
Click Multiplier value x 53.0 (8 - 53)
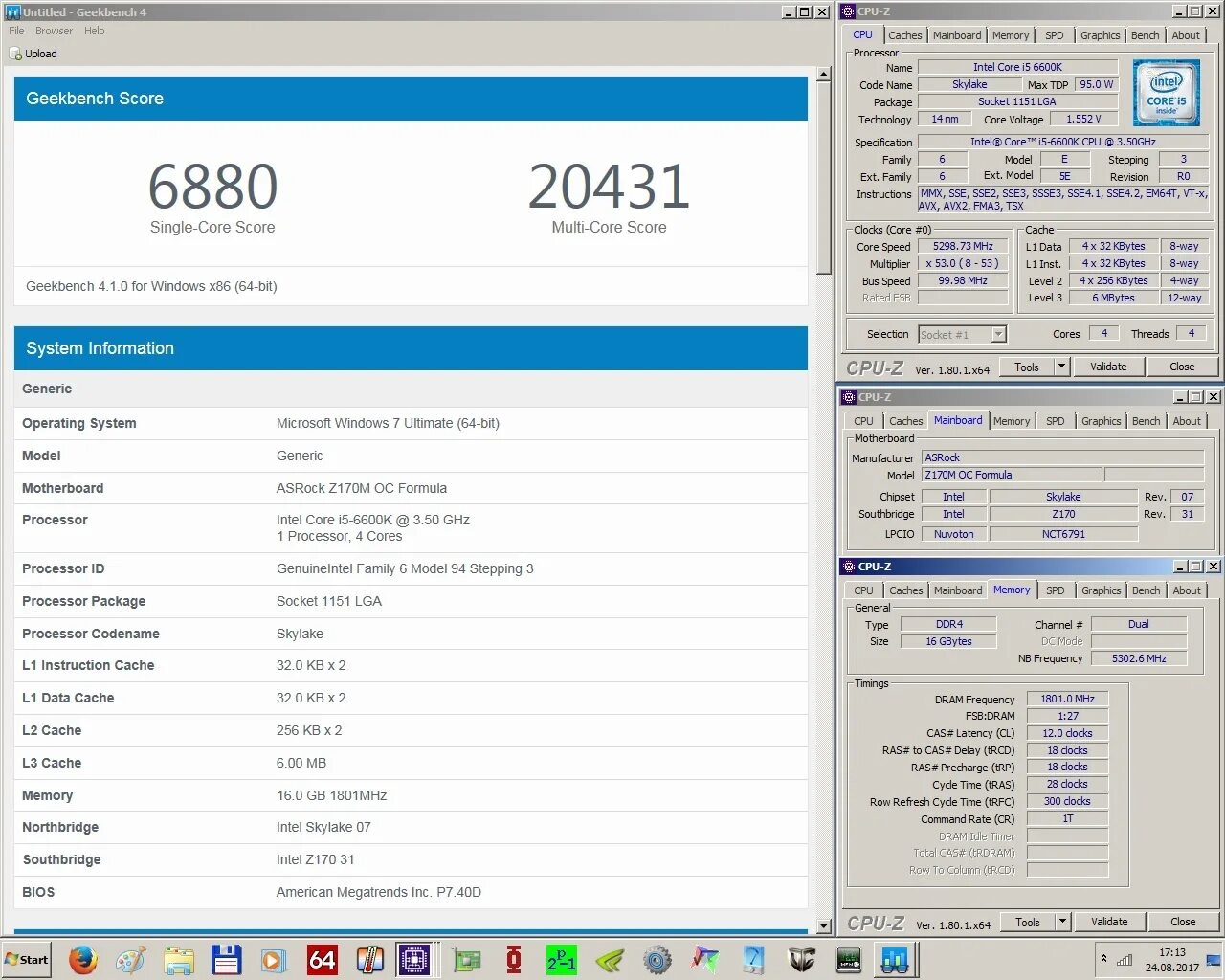click(963, 263)
